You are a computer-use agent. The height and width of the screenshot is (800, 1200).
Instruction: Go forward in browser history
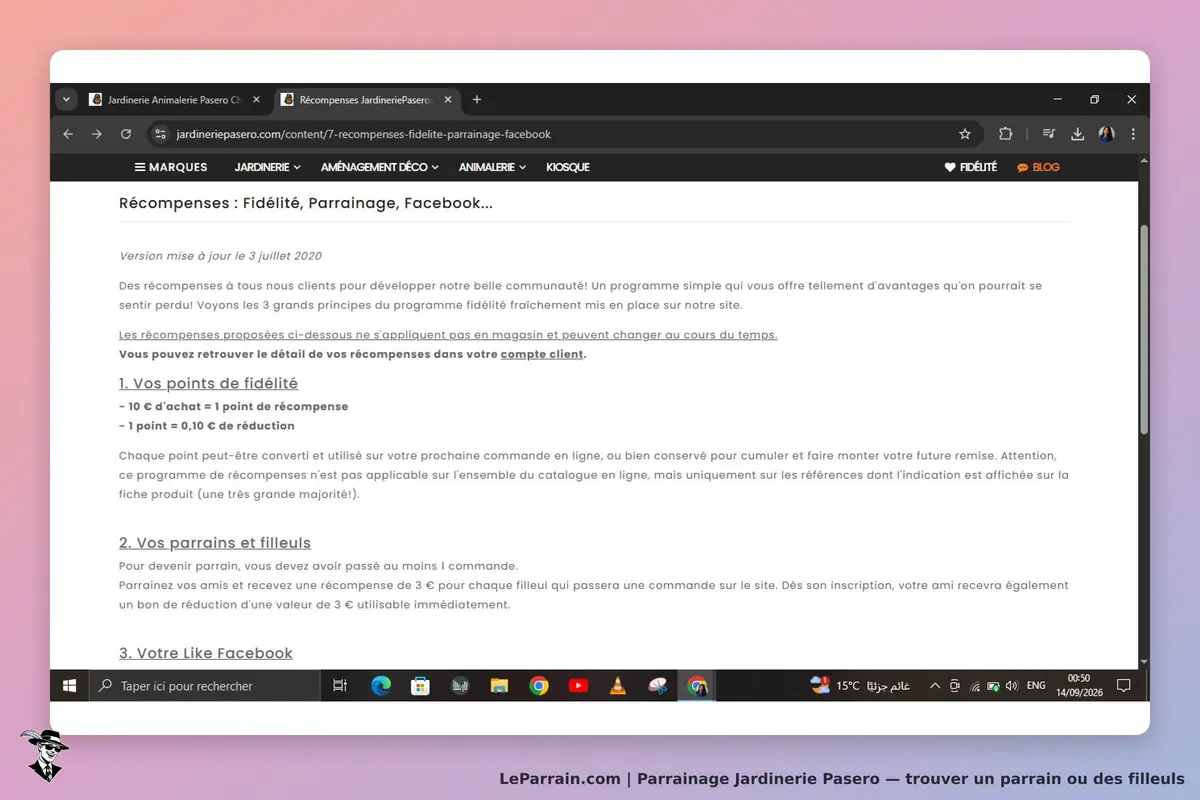pyautogui.click(x=97, y=134)
